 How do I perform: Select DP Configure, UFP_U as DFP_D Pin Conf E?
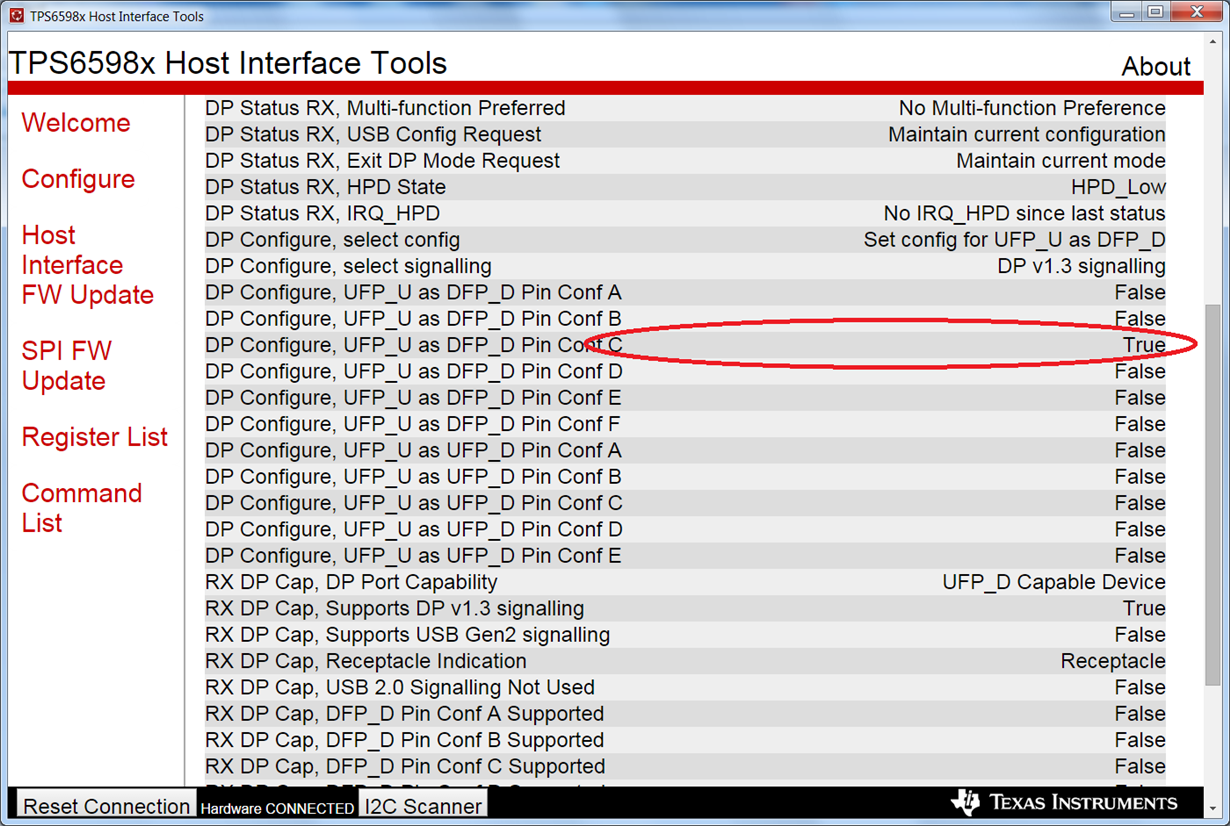[685, 398]
